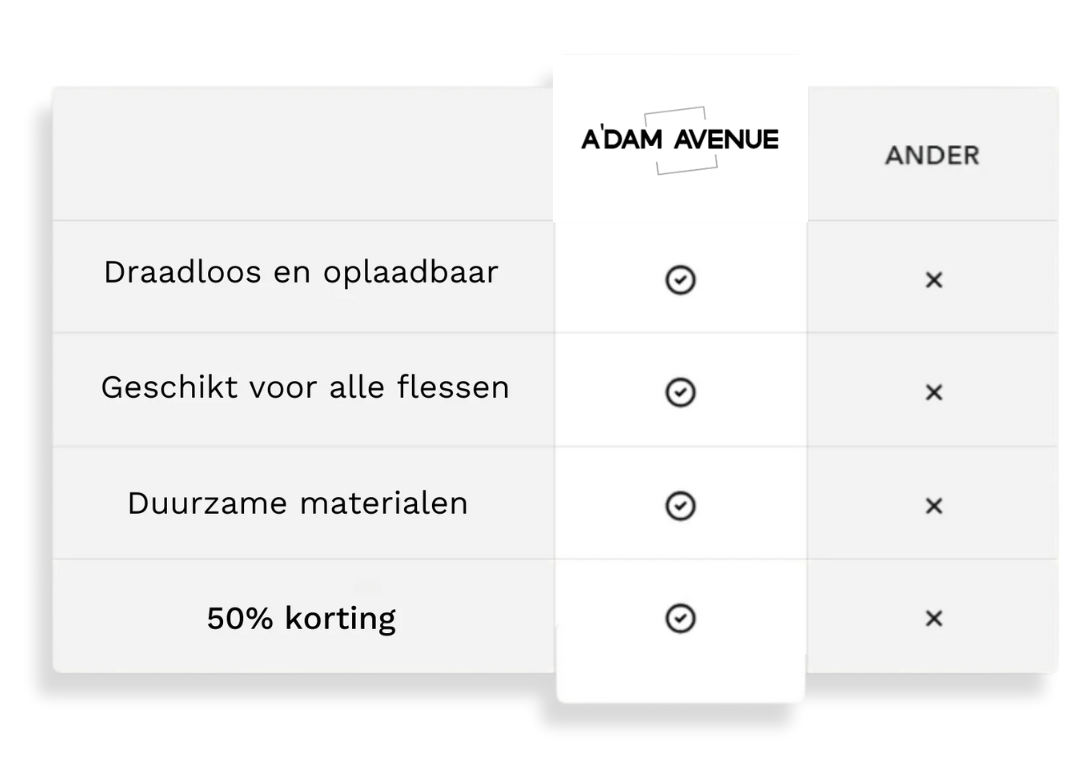The height and width of the screenshot is (778, 1080).
Task: Select the ANDER column header
Action: tap(932, 156)
